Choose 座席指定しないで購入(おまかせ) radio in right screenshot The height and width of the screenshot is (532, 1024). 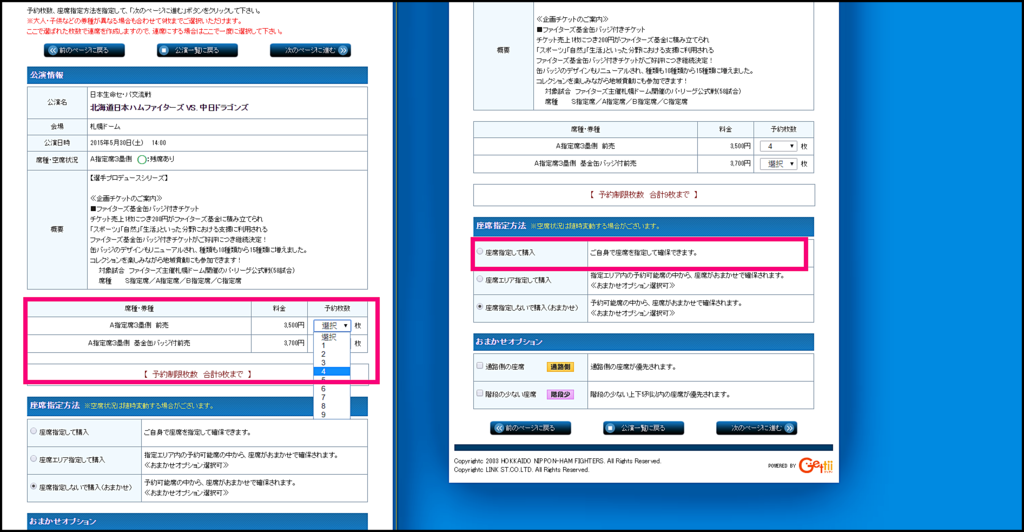[x=480, y=306]
